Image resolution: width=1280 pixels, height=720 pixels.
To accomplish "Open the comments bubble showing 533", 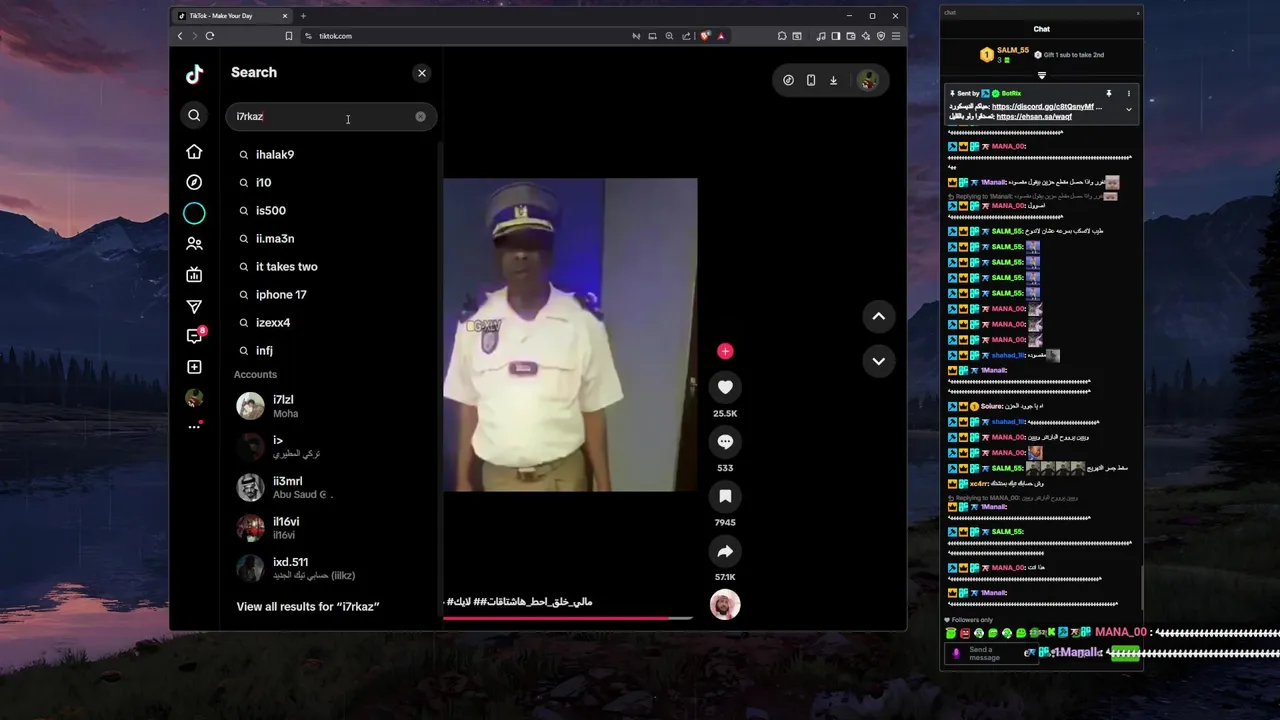I will pos(725,441).
